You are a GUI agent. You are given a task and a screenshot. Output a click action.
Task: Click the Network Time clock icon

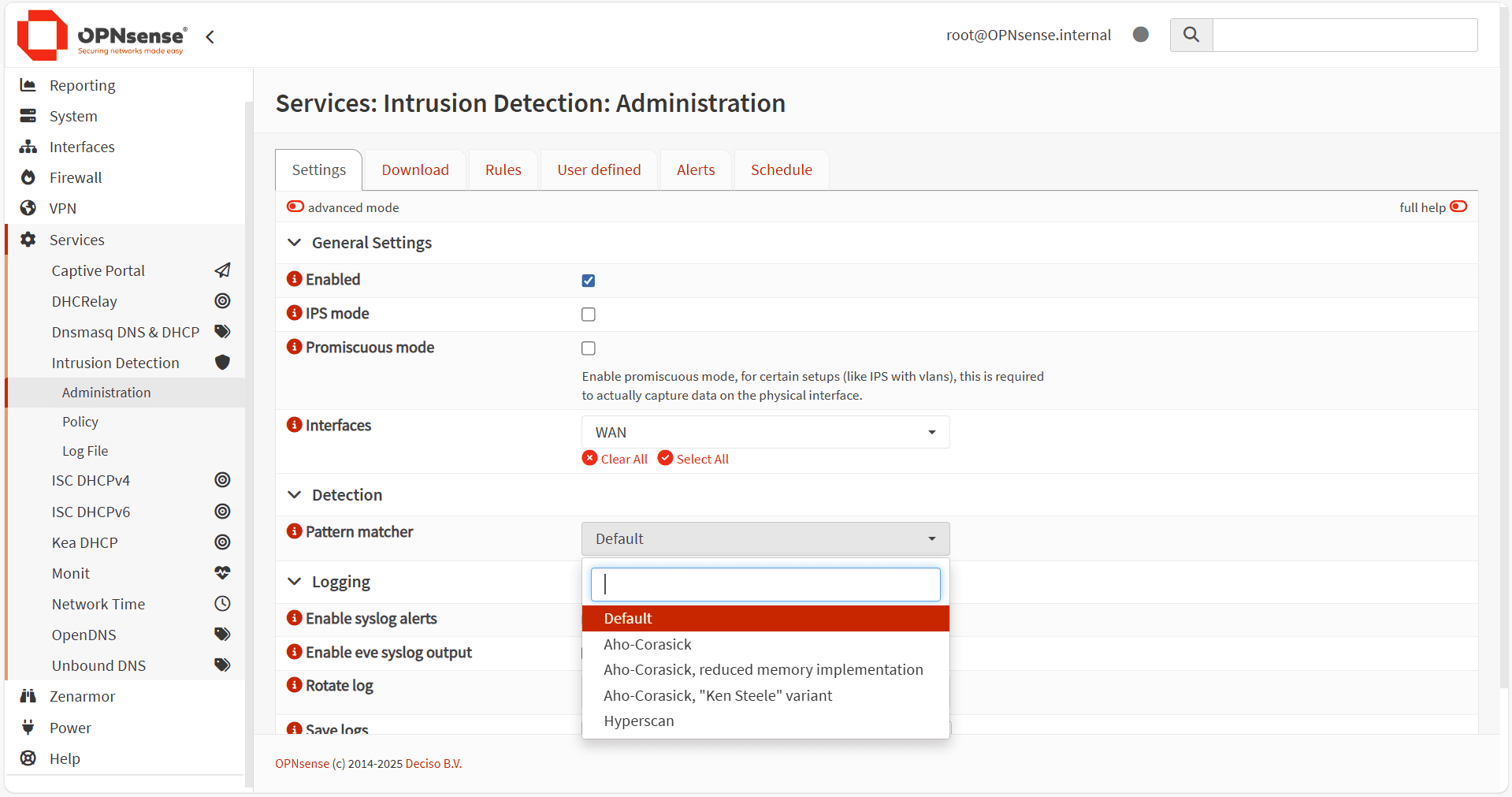(x=222, y=604)
